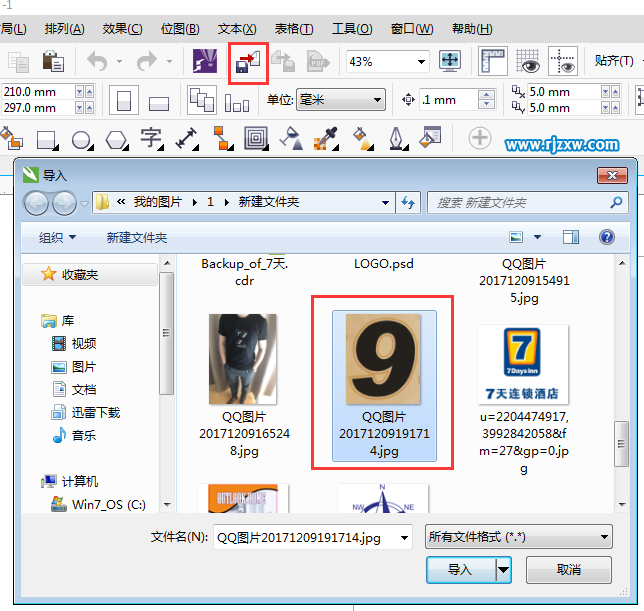The image size is (644, 611).
Task: Select the Parallel Dimension tool
Action: point(186,138)
